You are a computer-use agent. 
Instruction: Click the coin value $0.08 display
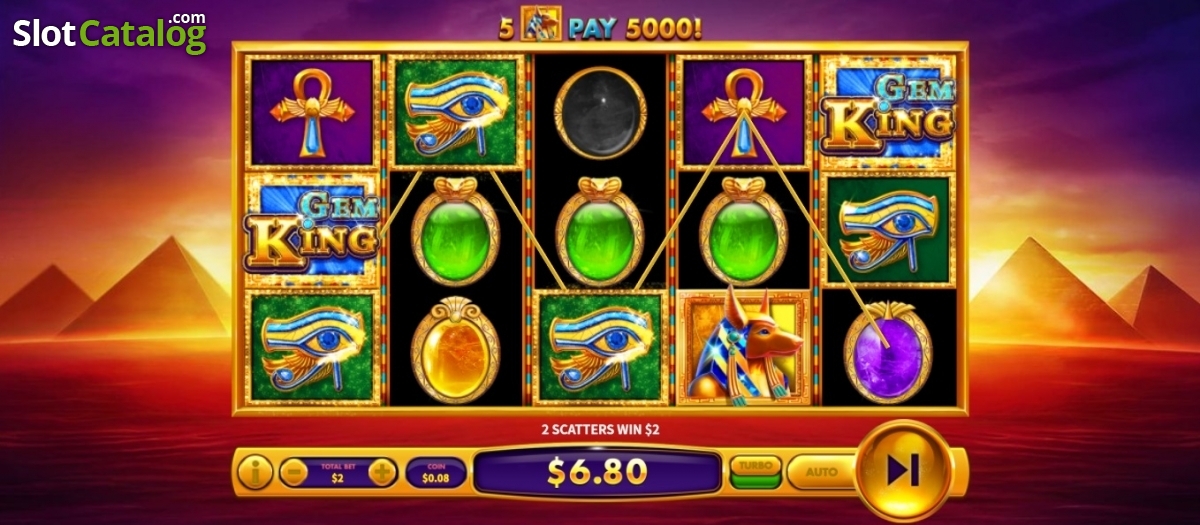(x=435, y=471)
